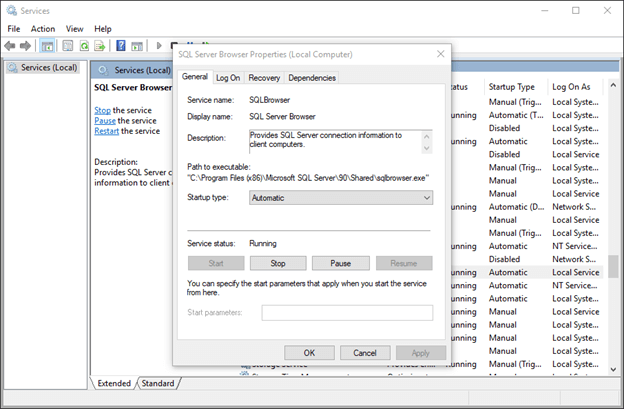This screenshot has width=624, height=409.
Task: Click the highlighted row's Local Service cell
Action: tap(575, 272)
